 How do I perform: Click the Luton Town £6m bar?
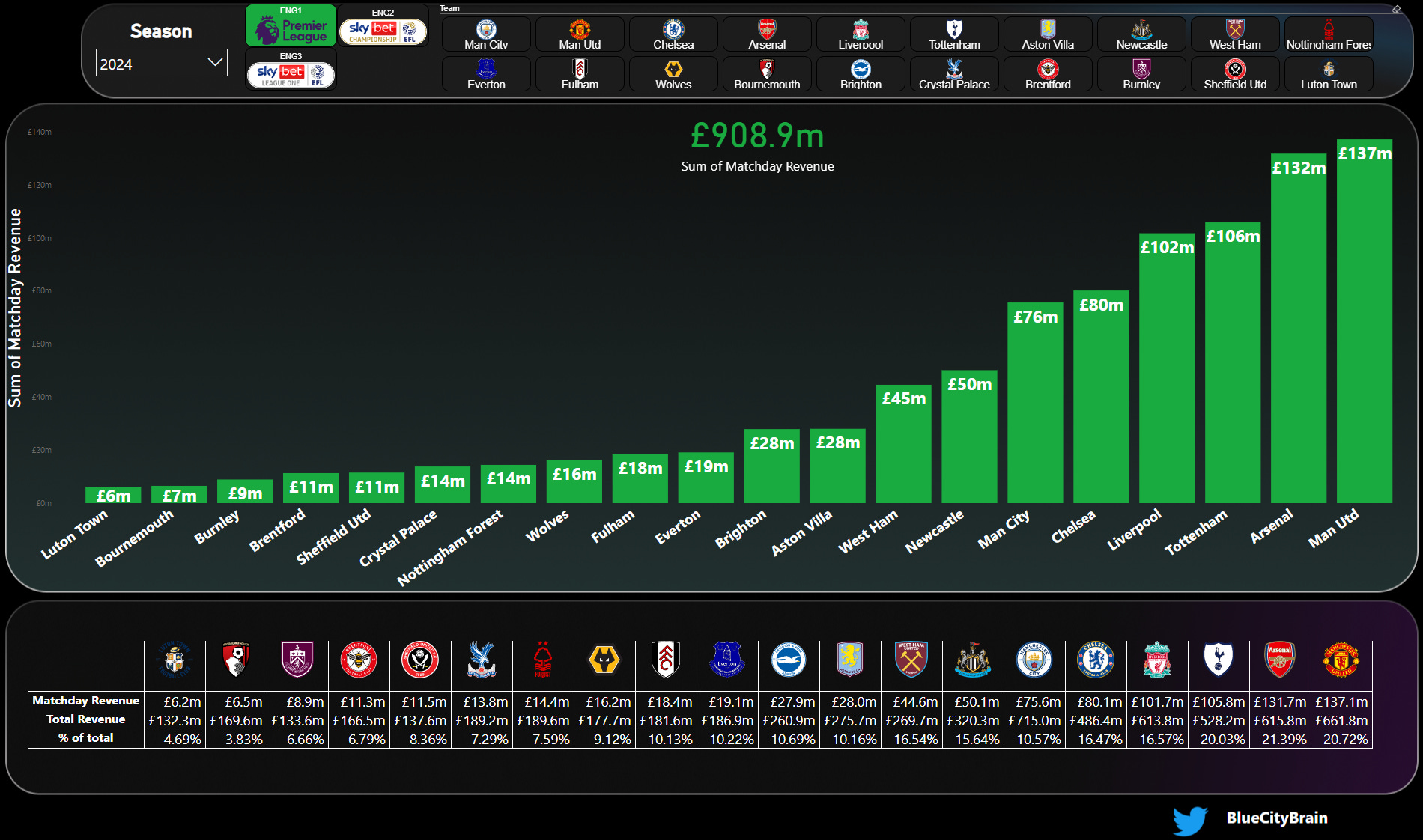click(113, 495)
